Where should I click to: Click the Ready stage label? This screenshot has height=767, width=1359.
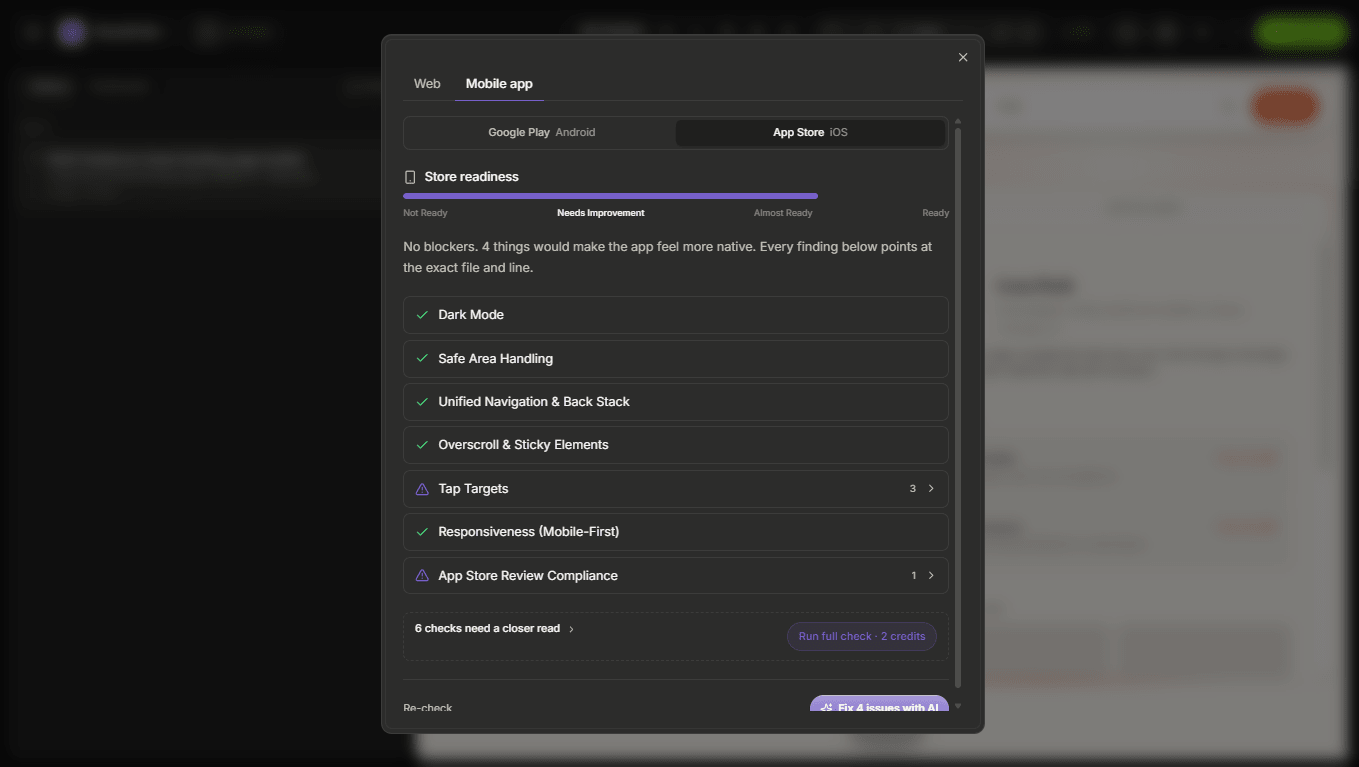pos(936,213)
